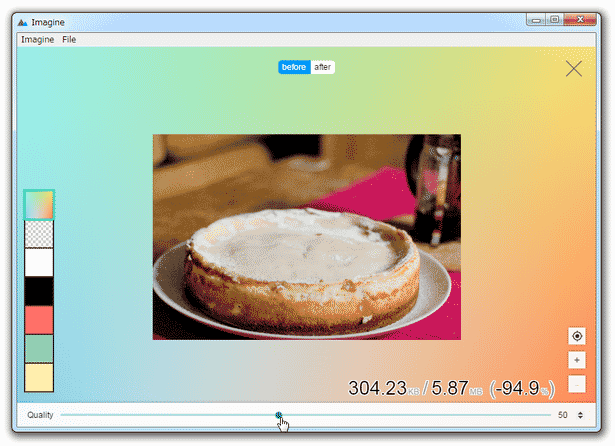The width and height of the screenshot is (615, 446).
Task: Select the white background swatch
Action: 39,262
